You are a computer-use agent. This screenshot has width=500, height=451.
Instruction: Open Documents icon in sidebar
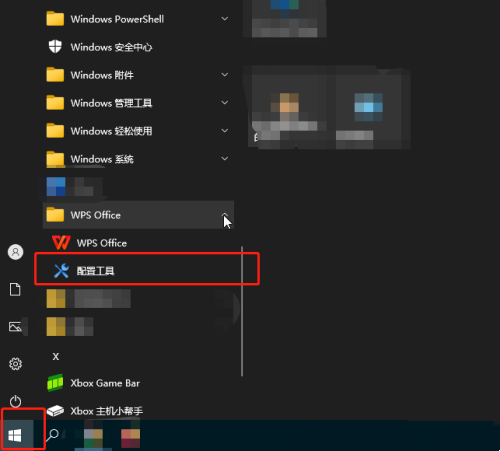[15, 289]
